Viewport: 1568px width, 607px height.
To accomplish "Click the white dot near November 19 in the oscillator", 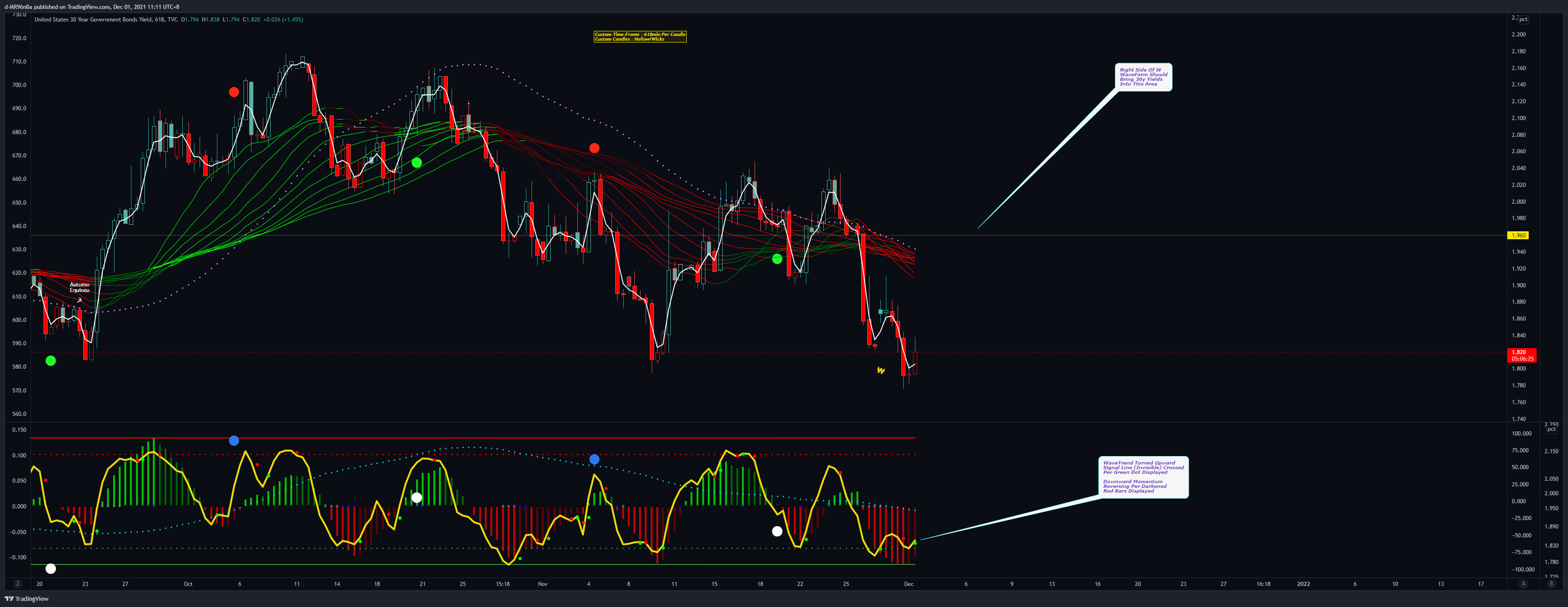I will (777, 532).
